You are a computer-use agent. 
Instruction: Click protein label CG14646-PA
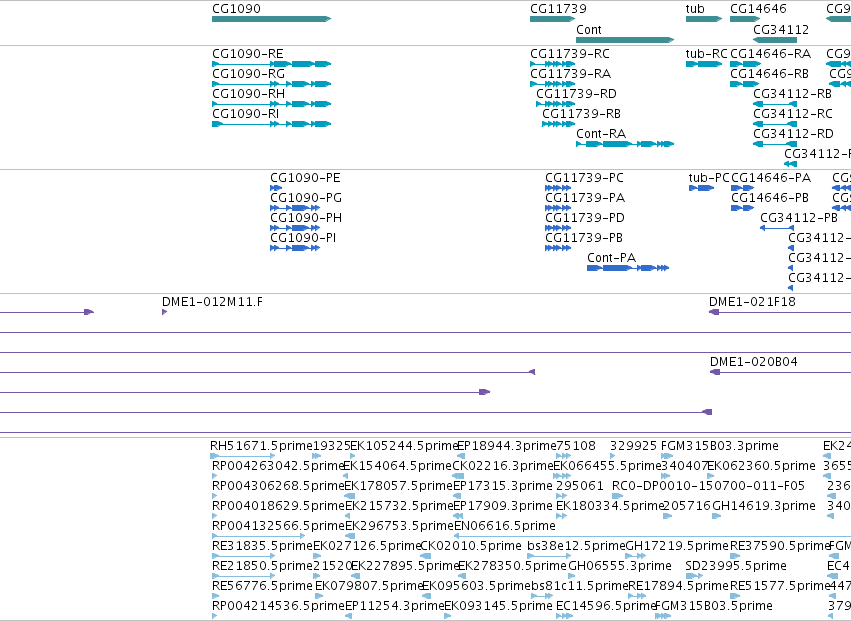(x=771, y=178)
